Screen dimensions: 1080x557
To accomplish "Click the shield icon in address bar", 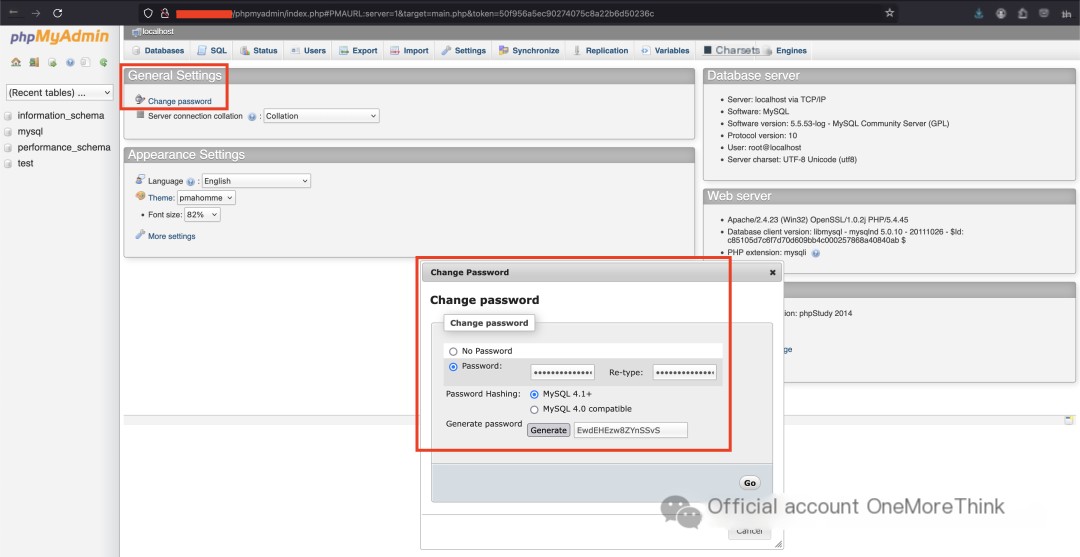I will coord(148,13).
